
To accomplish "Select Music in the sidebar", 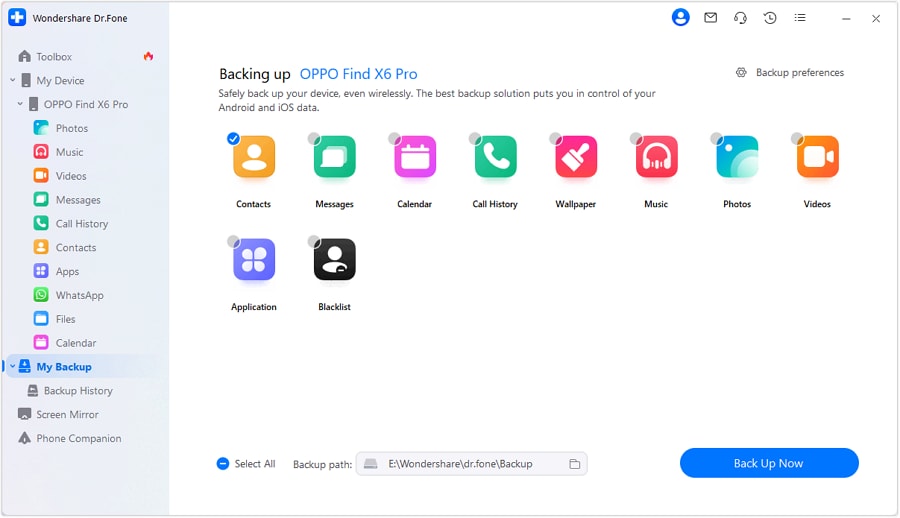I will pos(59,152).
